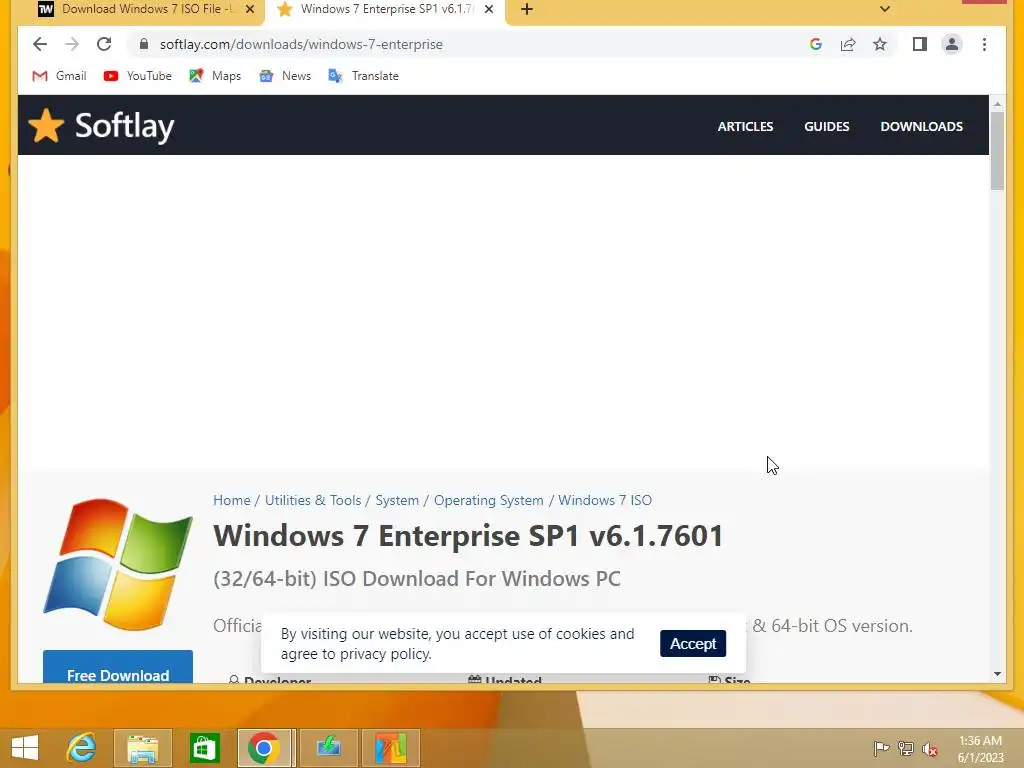Open the download manager taskbar icon
Viewport: 1024px width, 768px height.
328,748
